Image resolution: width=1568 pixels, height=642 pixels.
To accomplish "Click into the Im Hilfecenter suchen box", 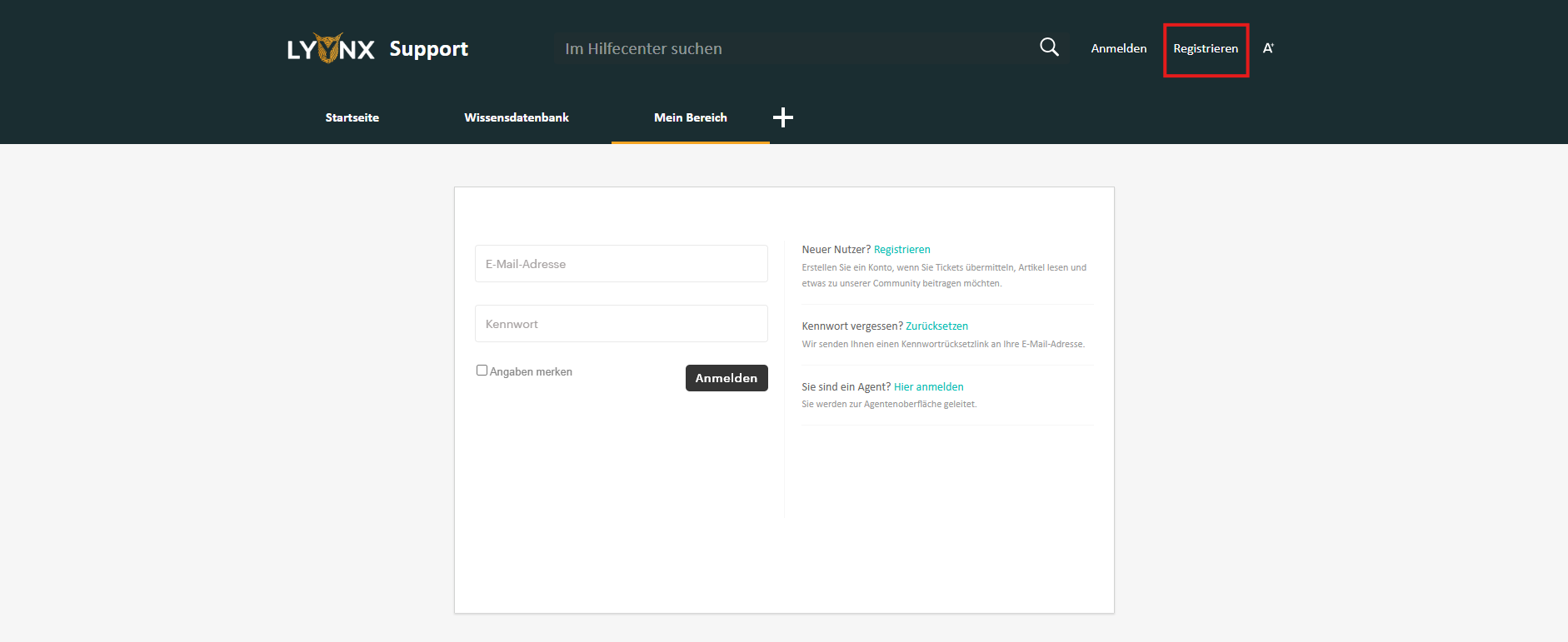I will (x=791, y=48).
